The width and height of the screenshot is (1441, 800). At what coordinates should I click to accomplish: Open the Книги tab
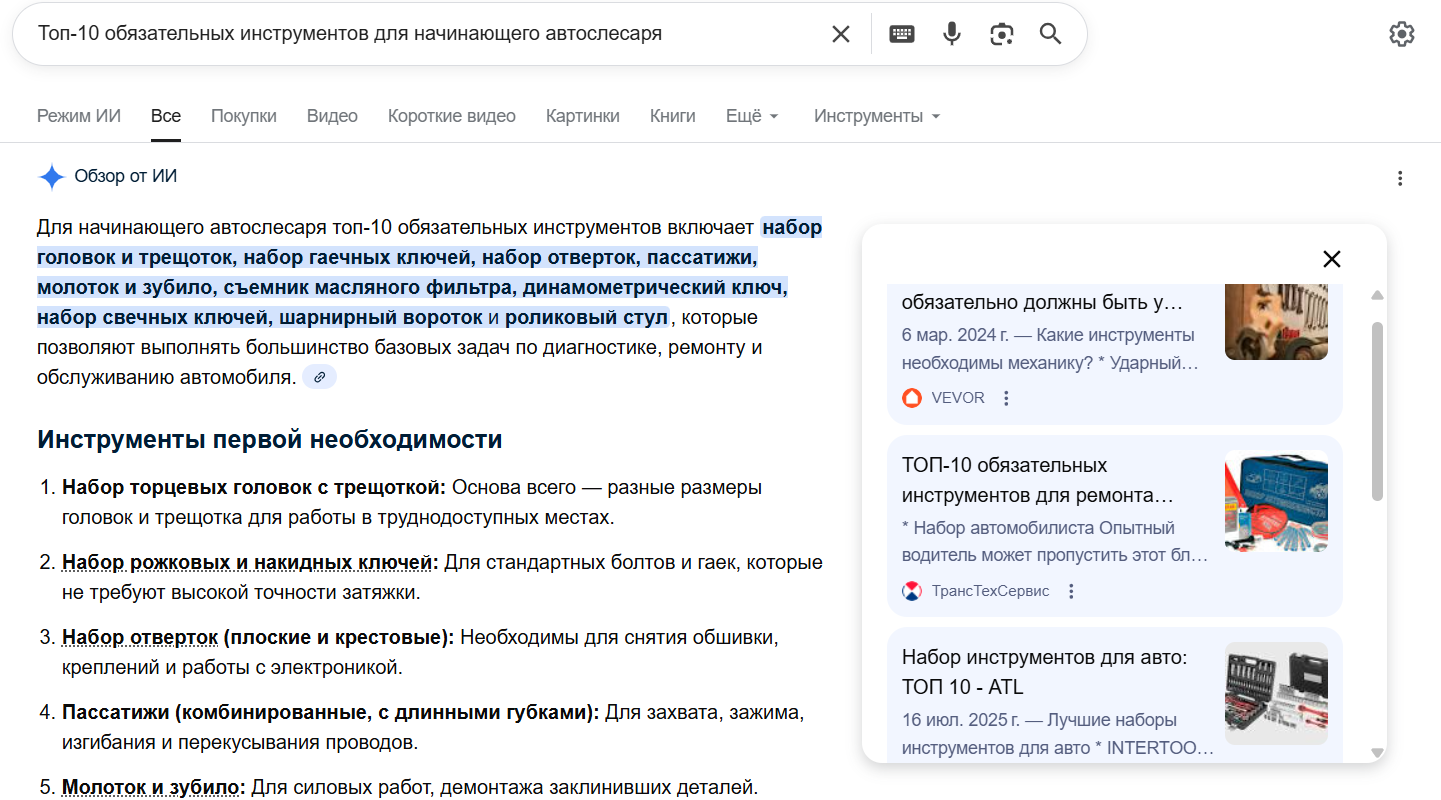(x=673, y=116)
